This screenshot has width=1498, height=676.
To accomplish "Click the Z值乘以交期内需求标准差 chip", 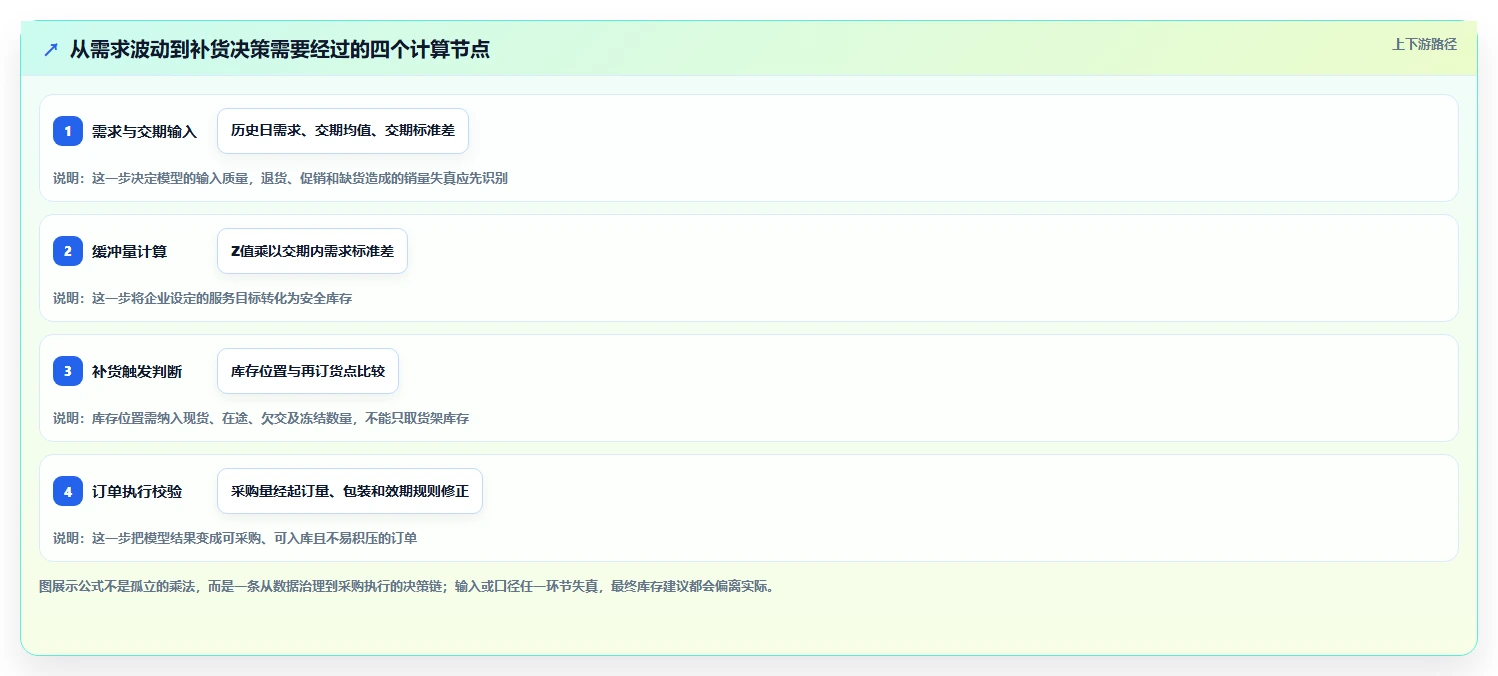I will 312,251.
